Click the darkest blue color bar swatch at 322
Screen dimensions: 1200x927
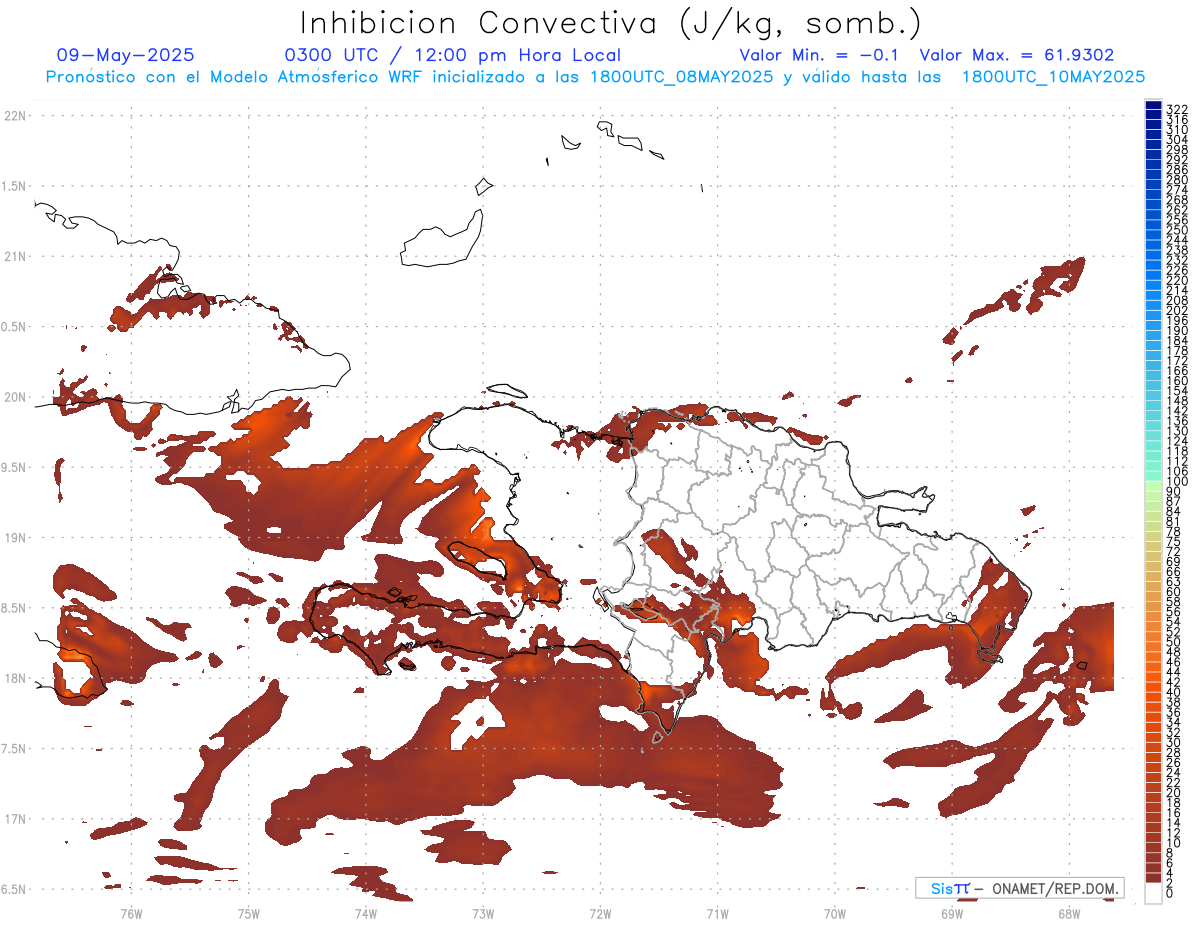pos(1153,107)
